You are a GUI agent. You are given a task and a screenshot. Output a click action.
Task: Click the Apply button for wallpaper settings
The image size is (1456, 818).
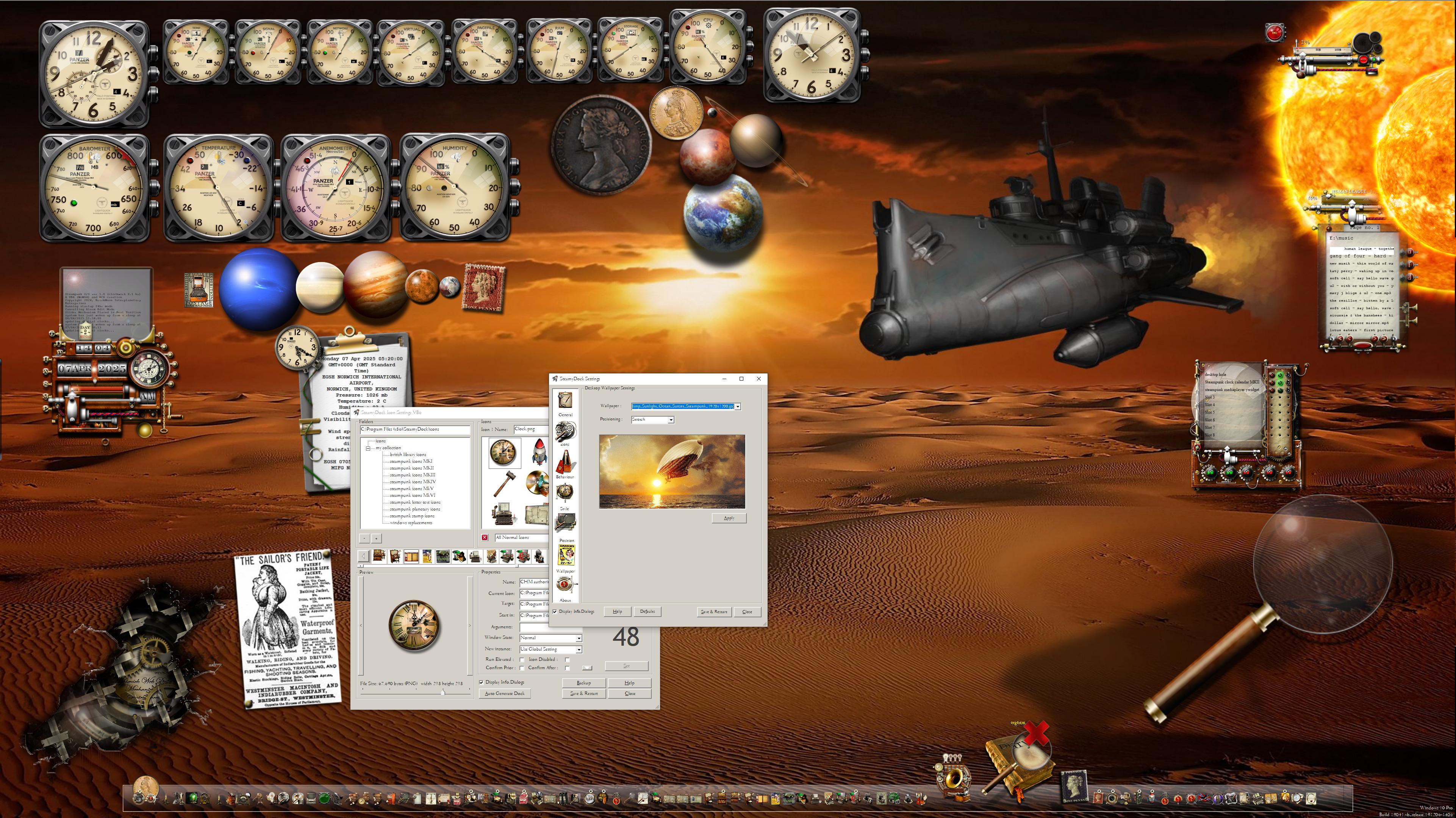tap(729, 518)
